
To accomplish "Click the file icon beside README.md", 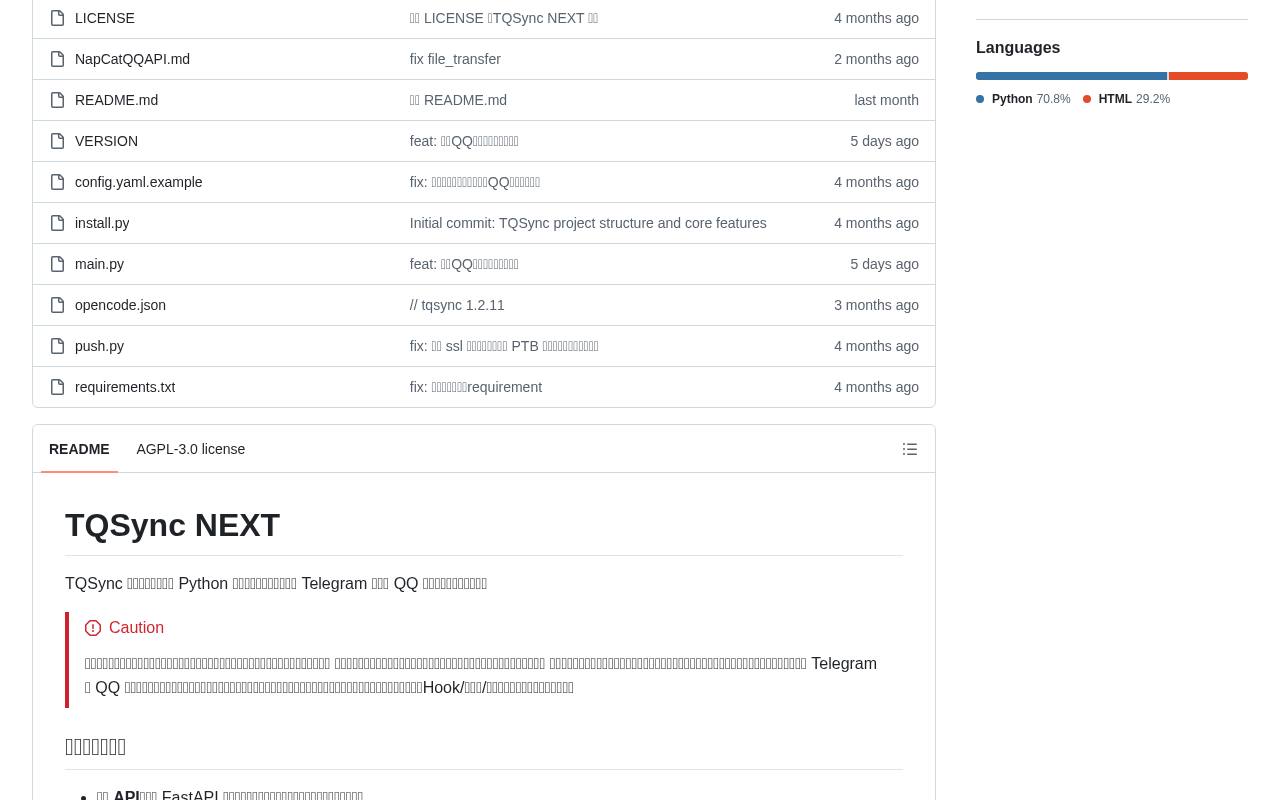I will pyautogui.click(x=57, y=100).
